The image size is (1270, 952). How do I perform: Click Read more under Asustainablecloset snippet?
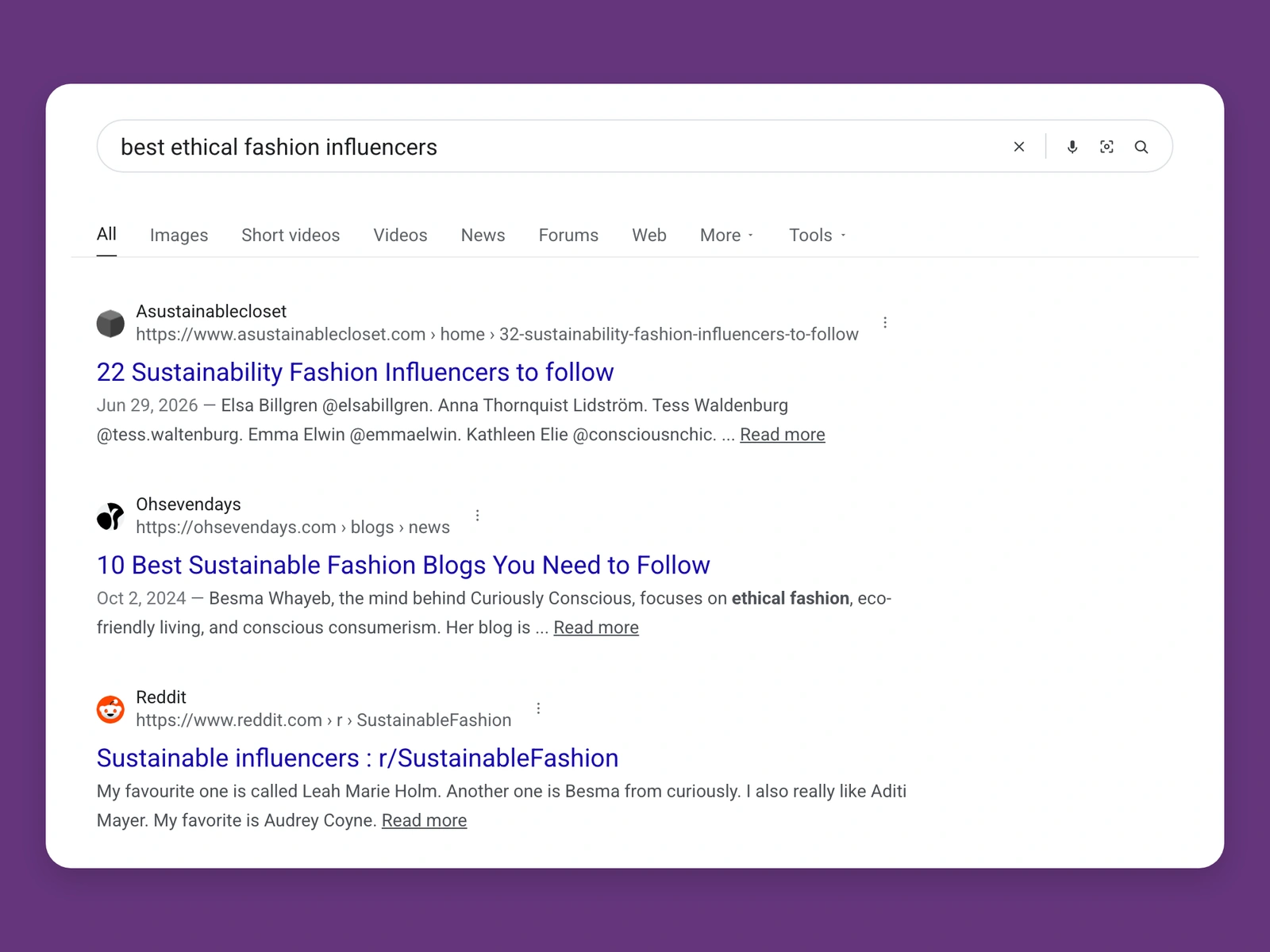click(783, 435)
